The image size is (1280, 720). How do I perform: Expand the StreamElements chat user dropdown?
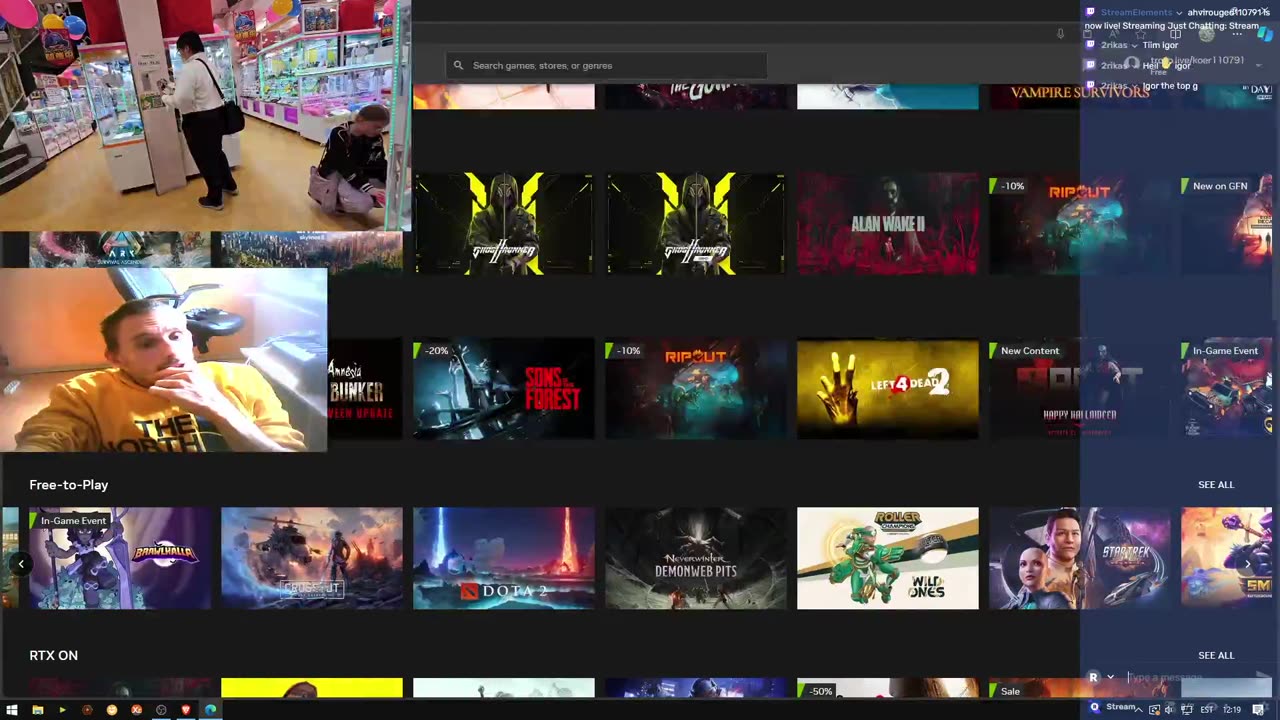click(x=1179, y=12)
